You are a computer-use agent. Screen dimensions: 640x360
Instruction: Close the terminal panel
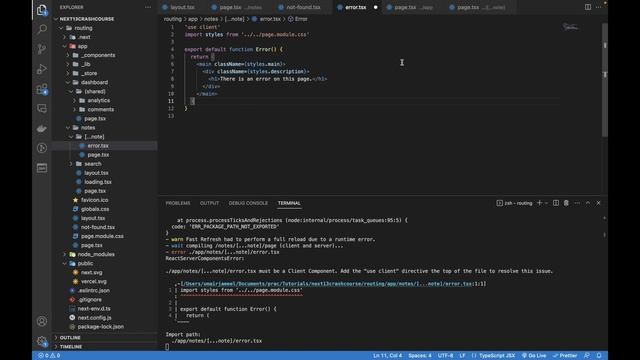(598, 203)
